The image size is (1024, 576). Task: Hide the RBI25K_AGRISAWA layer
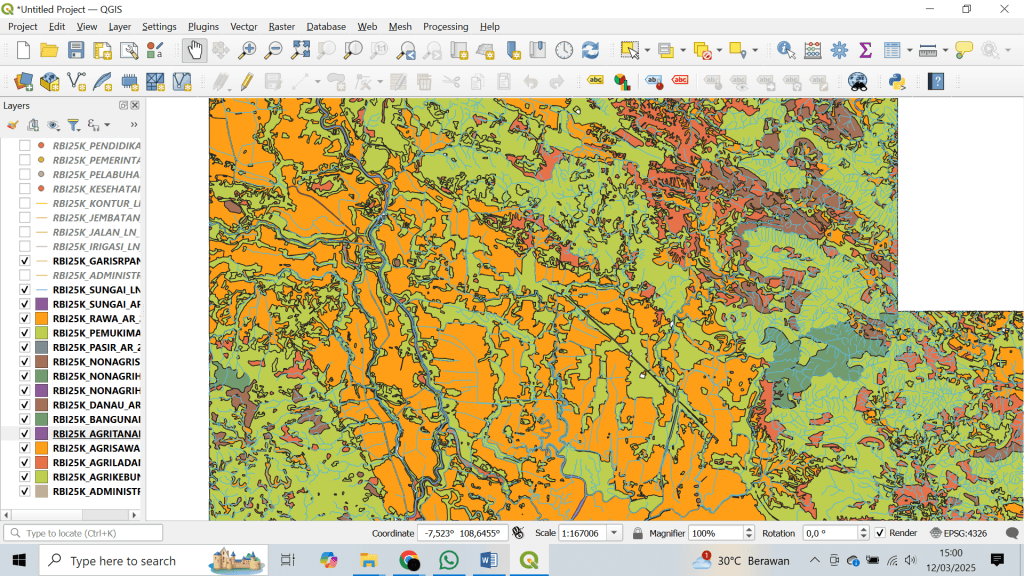(25, 448)
